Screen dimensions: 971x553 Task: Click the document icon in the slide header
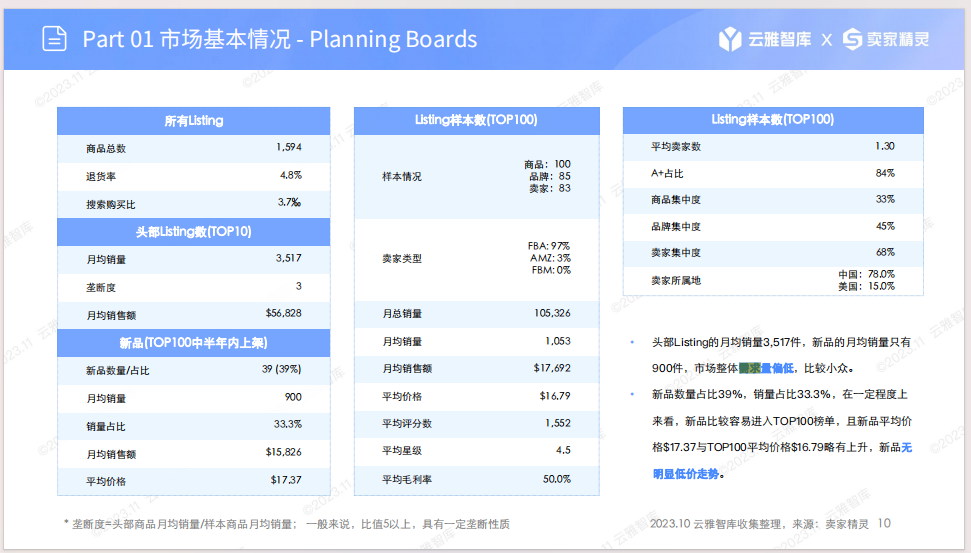tap(54, 39)
